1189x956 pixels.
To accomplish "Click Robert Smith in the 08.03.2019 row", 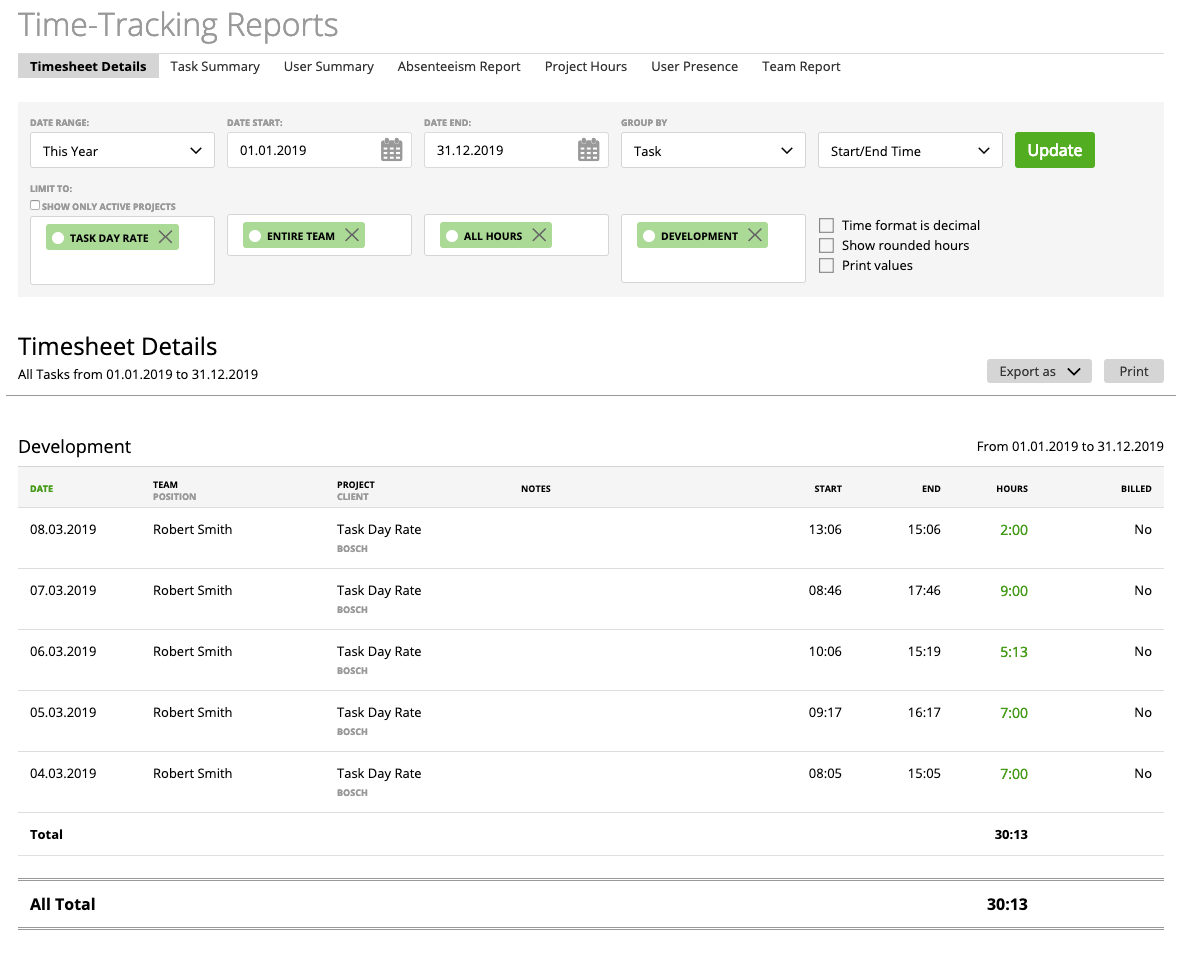I will [x=193, y=529].
